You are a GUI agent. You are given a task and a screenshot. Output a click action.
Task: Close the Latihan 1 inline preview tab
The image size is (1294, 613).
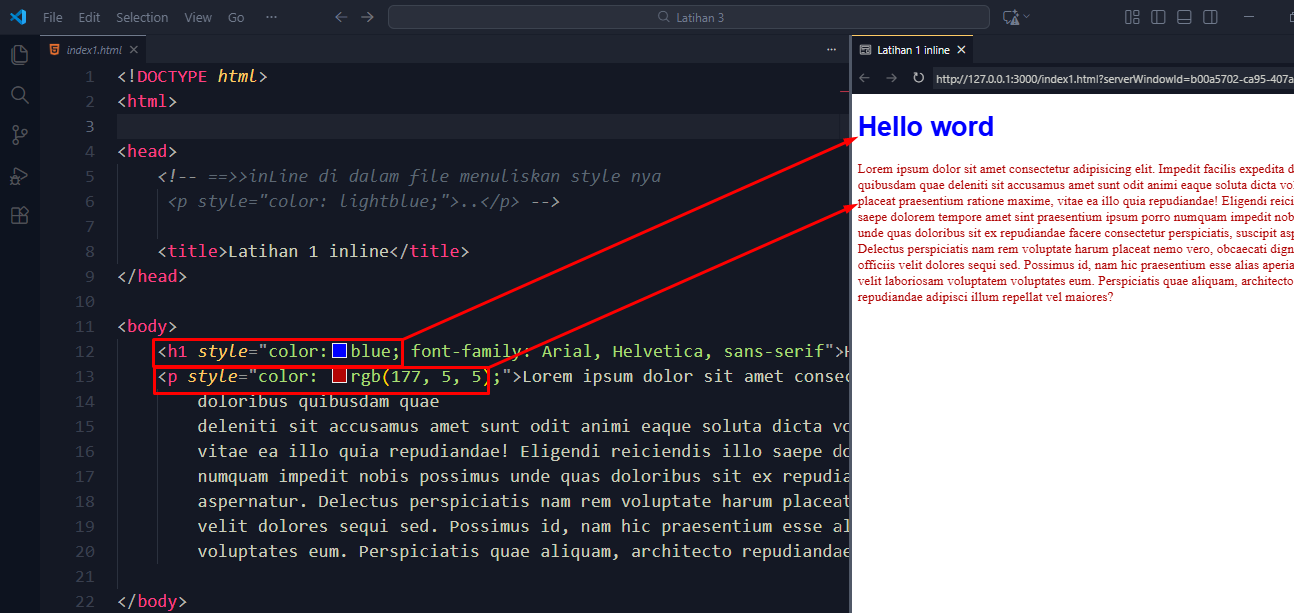(961, 49)
